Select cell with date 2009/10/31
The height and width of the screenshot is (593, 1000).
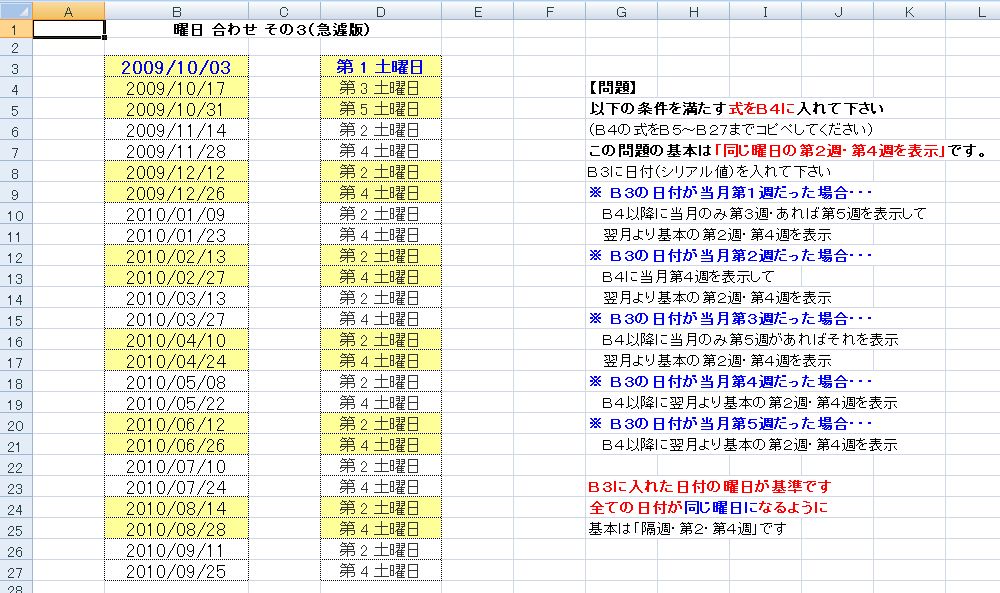pyautogui.click(x=177, y=110)
